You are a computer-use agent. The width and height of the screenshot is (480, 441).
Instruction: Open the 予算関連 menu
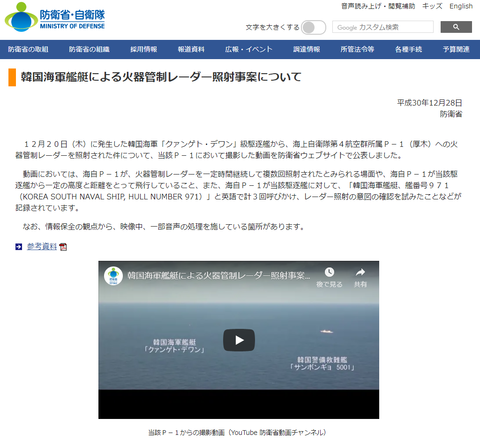[x=456, y=49]
